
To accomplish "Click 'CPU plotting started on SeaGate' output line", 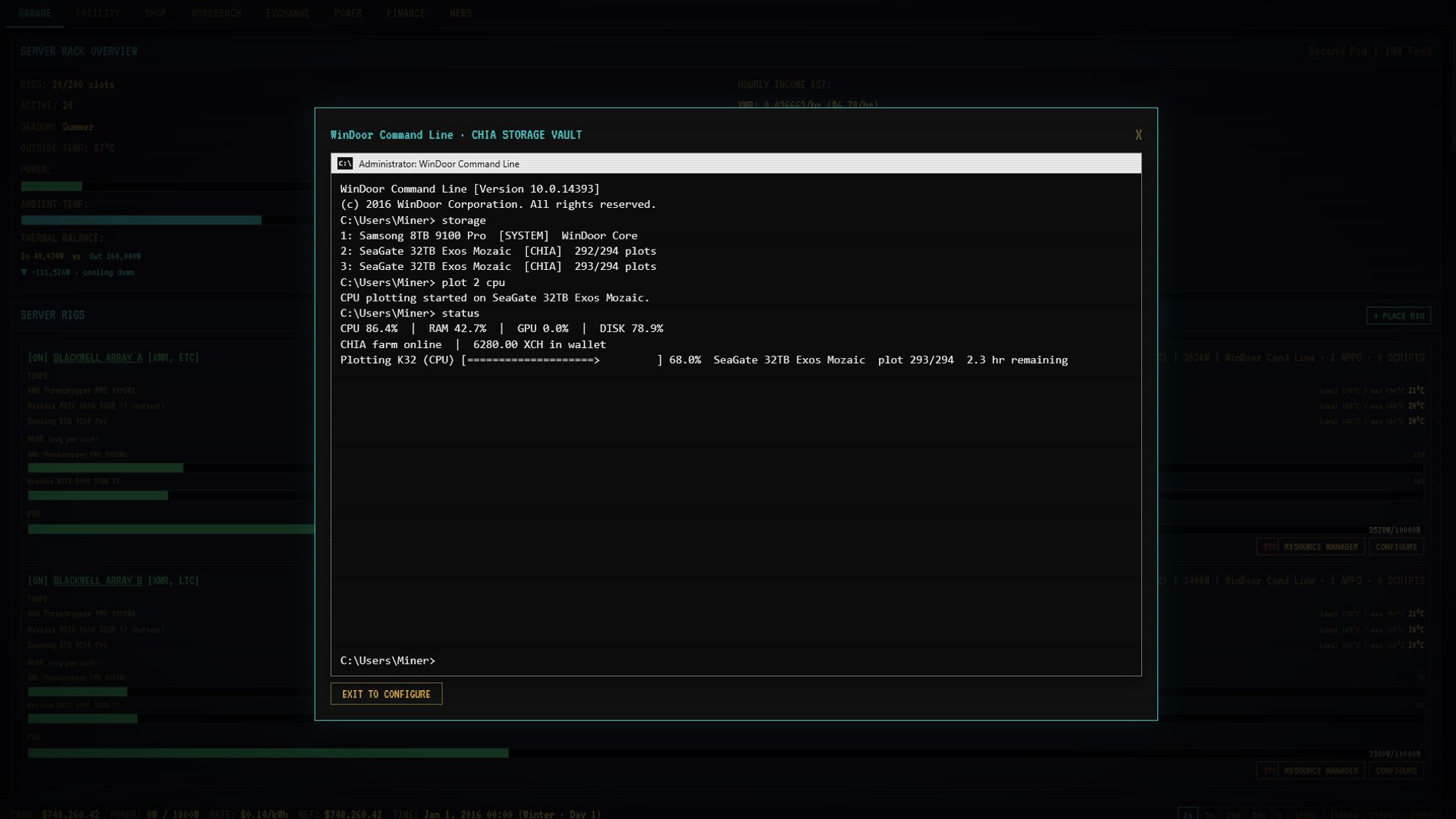I will 494,298.
